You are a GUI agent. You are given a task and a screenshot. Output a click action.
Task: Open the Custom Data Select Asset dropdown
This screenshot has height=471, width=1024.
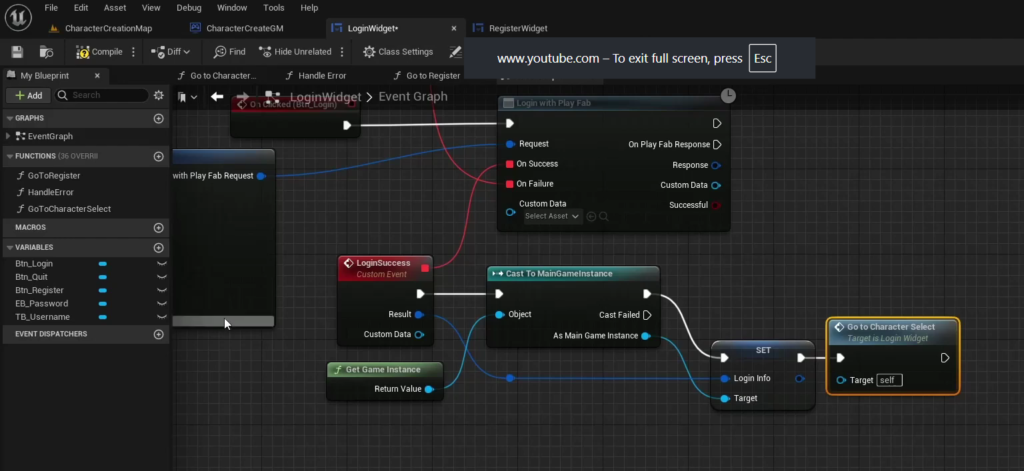coord(552,216)
